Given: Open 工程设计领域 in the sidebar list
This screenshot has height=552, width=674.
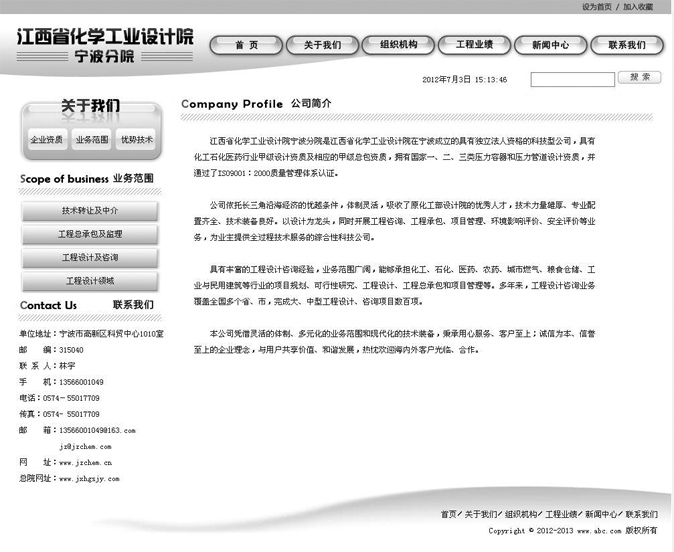Looking at the screenshot, I should pyautogui.click(x=90, y=280).
